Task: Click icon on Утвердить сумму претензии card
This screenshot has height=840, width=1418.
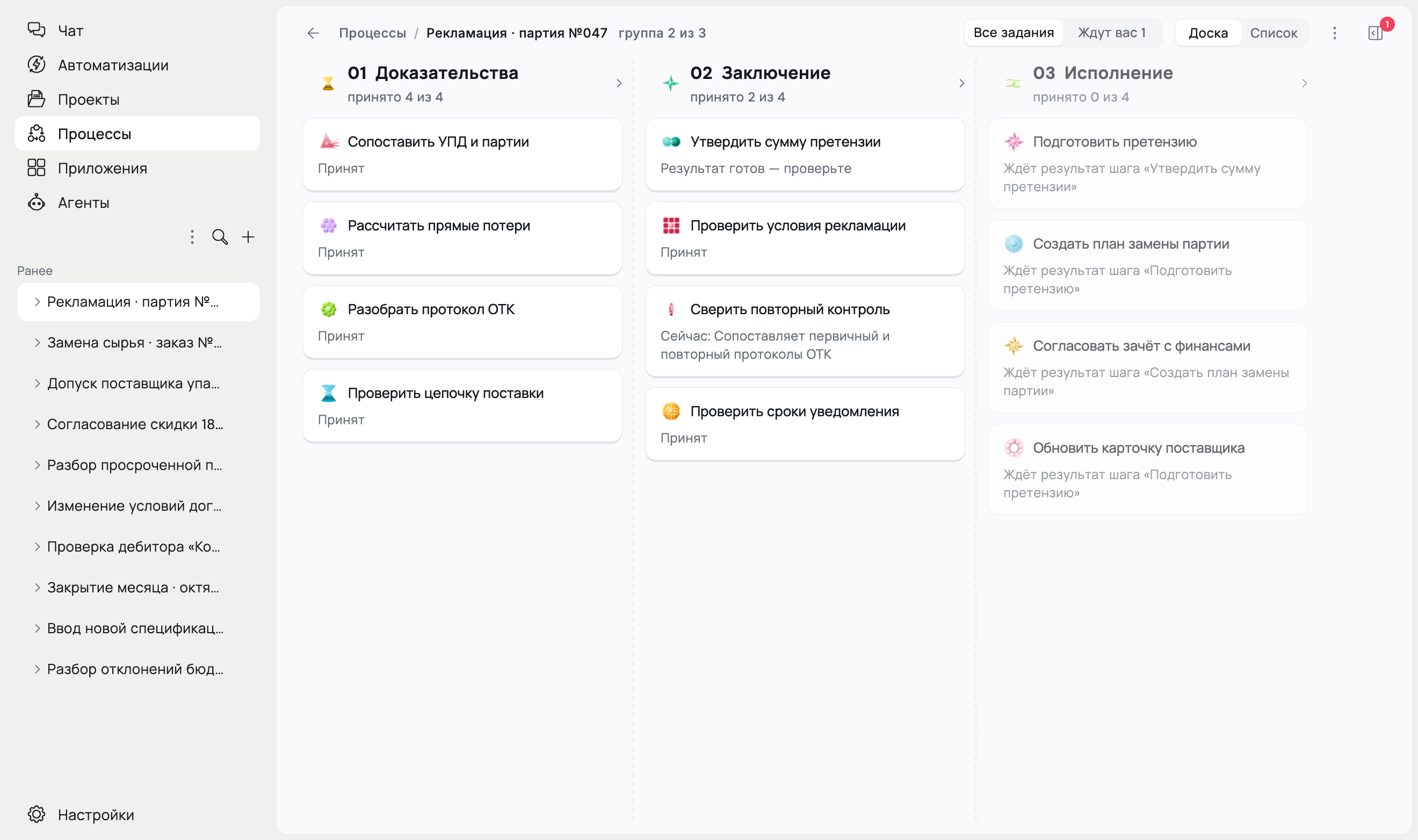Action: (671, 141)
